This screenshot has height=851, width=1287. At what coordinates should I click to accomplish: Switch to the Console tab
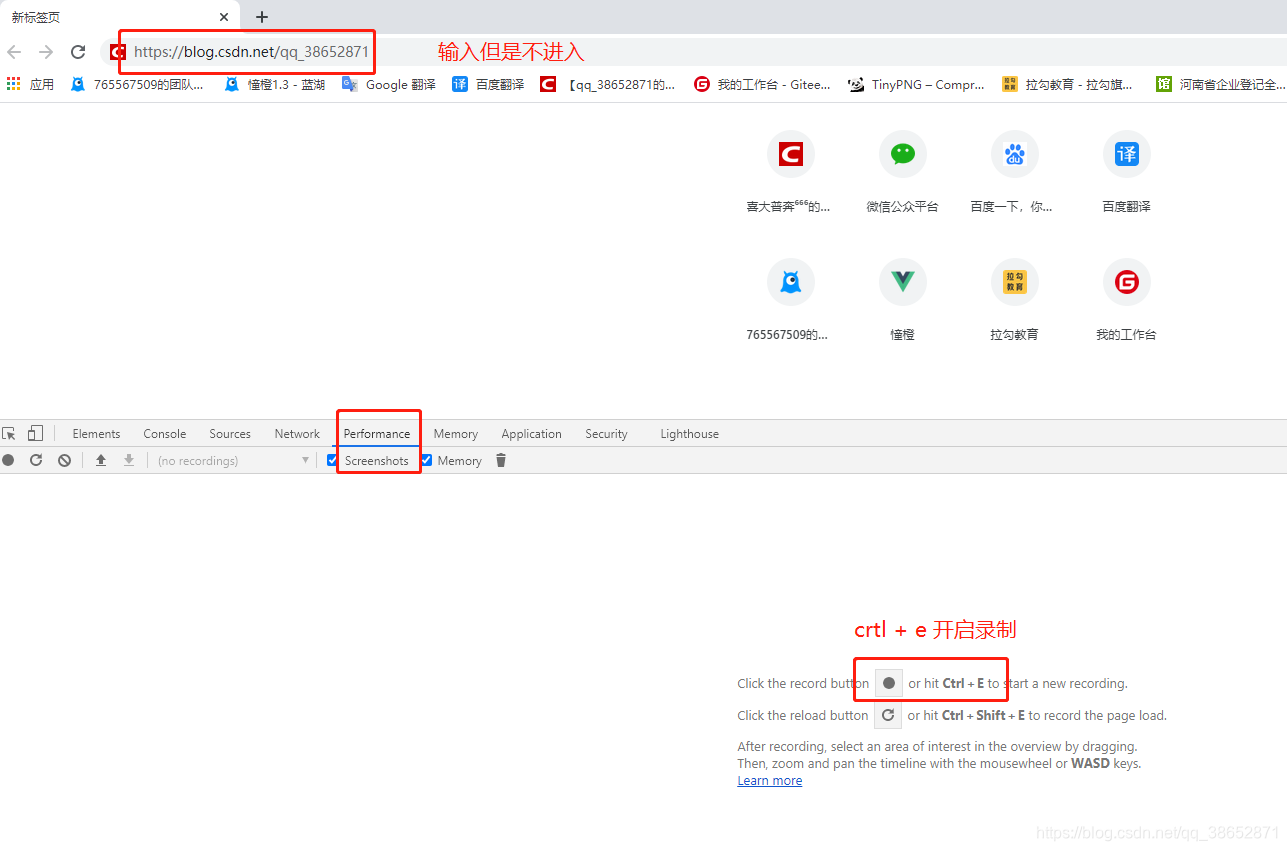pos(165,434)
